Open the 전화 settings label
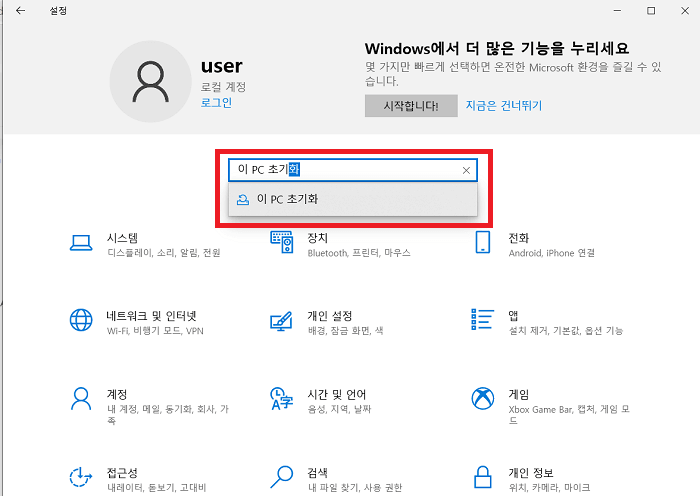The height and width of the screenshot is (496, 700). (518, 238)
